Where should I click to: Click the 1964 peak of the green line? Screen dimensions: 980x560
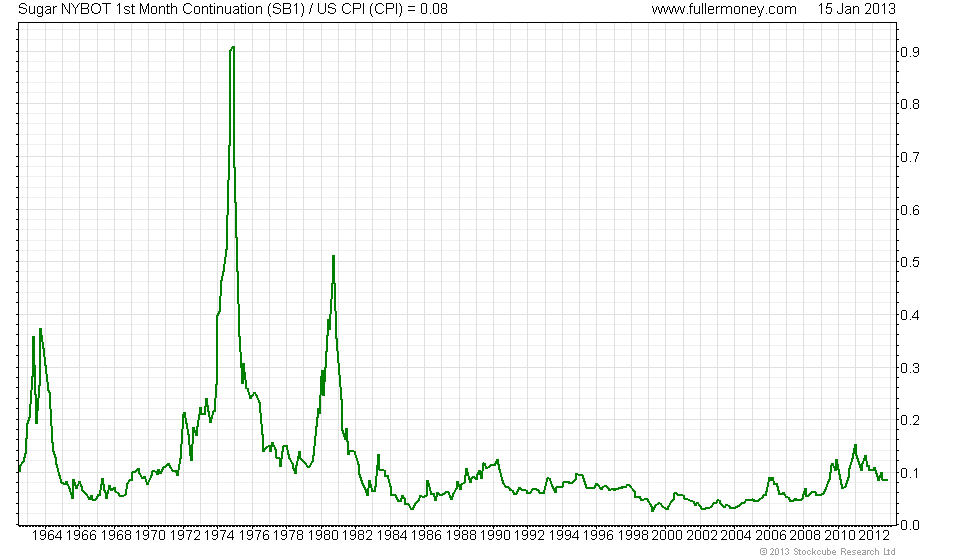click(x=41, y=329)
